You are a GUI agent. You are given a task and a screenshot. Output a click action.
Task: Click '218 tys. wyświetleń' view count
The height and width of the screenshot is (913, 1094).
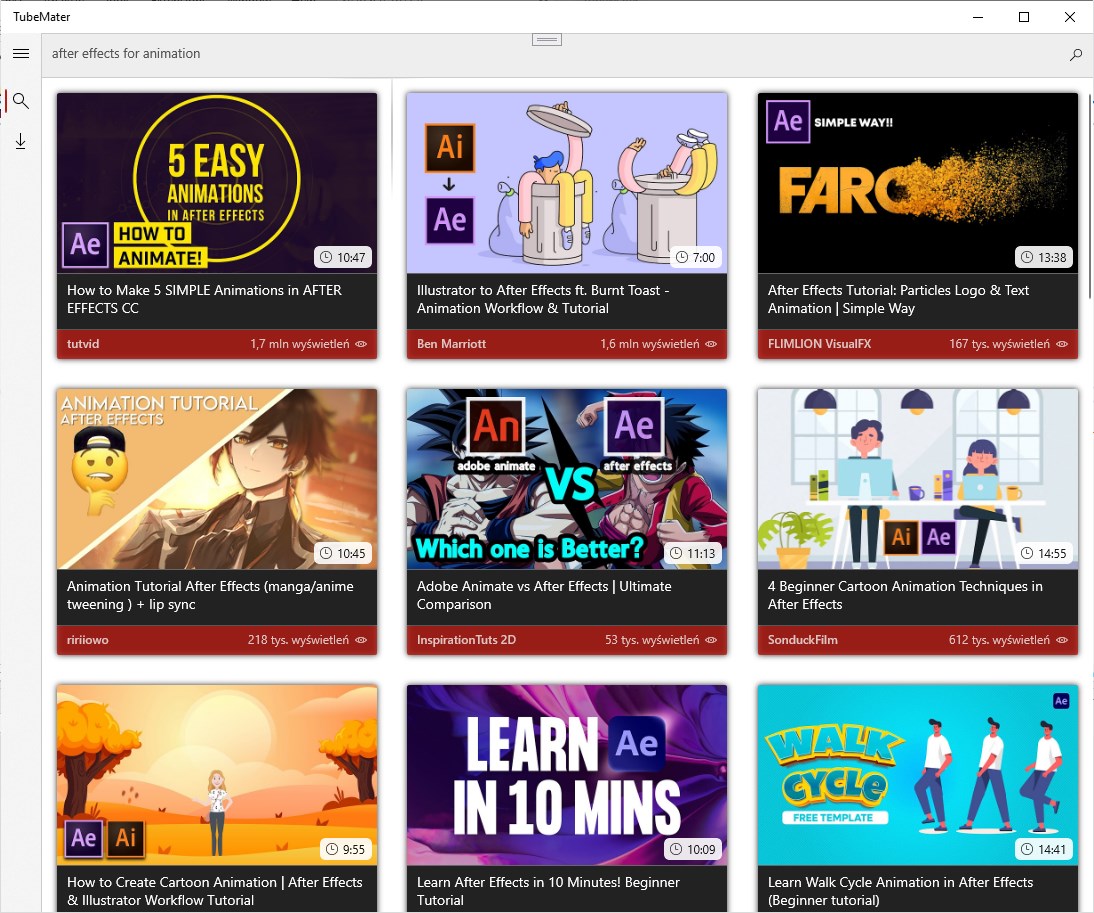(298, 640)
